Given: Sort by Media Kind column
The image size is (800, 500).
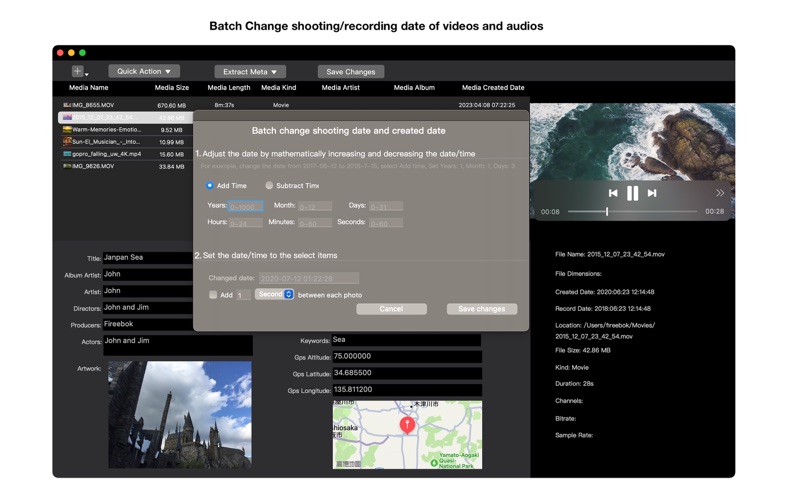Looking at the screenshot, I should pyautogui.click(x=279, y=88).
